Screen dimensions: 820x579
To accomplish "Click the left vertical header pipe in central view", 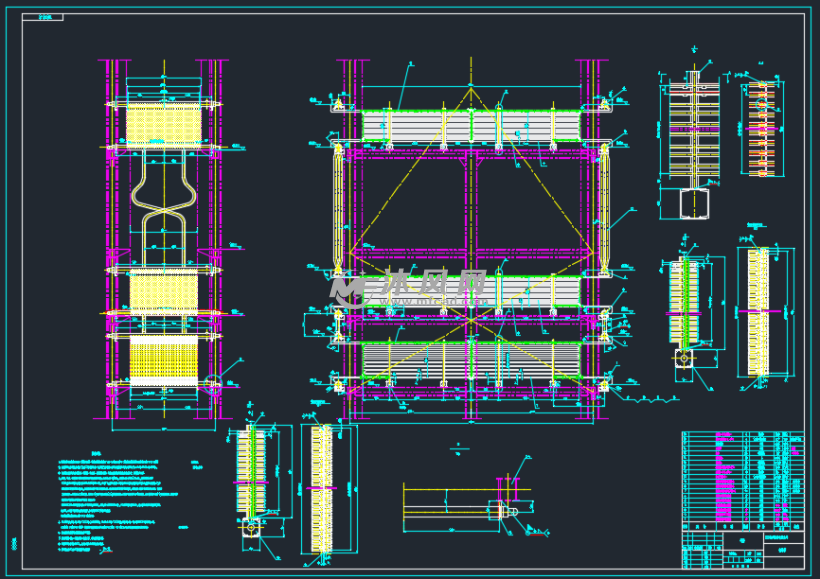I will click(338, 209).
